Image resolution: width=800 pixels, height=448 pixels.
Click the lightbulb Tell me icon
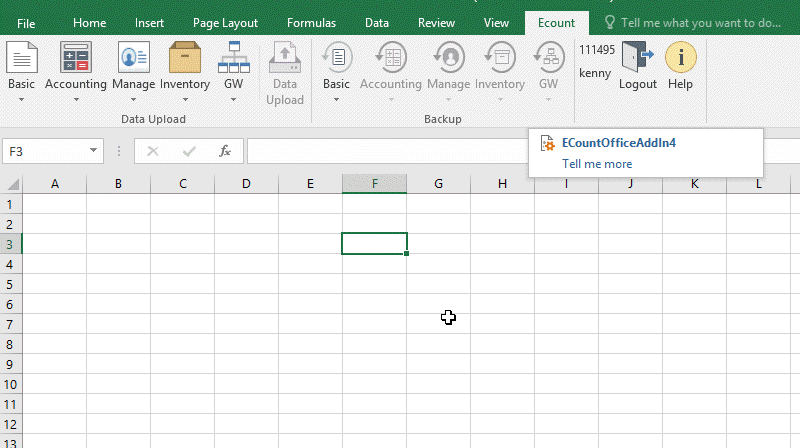pos(609,22)
